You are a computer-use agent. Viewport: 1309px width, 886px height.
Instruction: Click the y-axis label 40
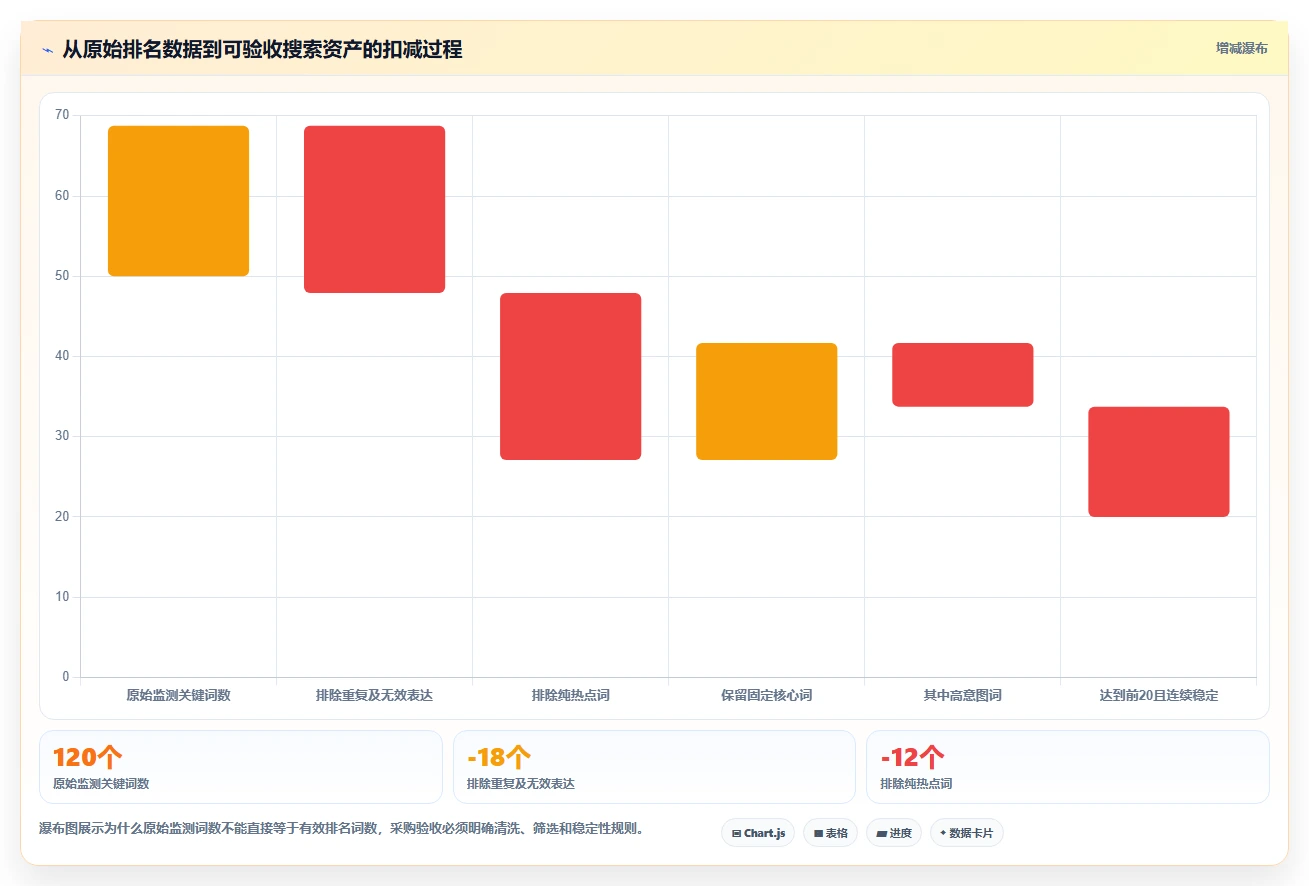(62, 356)
